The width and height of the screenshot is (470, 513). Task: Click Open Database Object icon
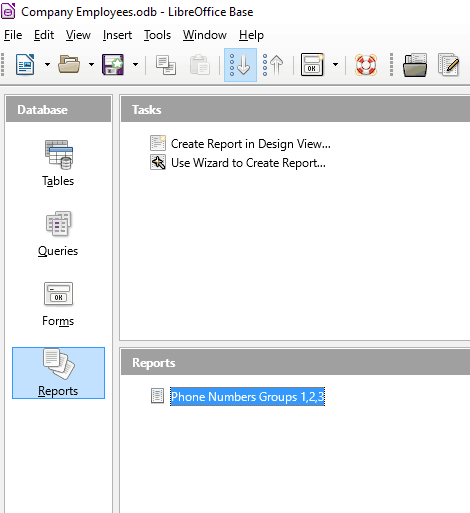click(x=415, y=65)
